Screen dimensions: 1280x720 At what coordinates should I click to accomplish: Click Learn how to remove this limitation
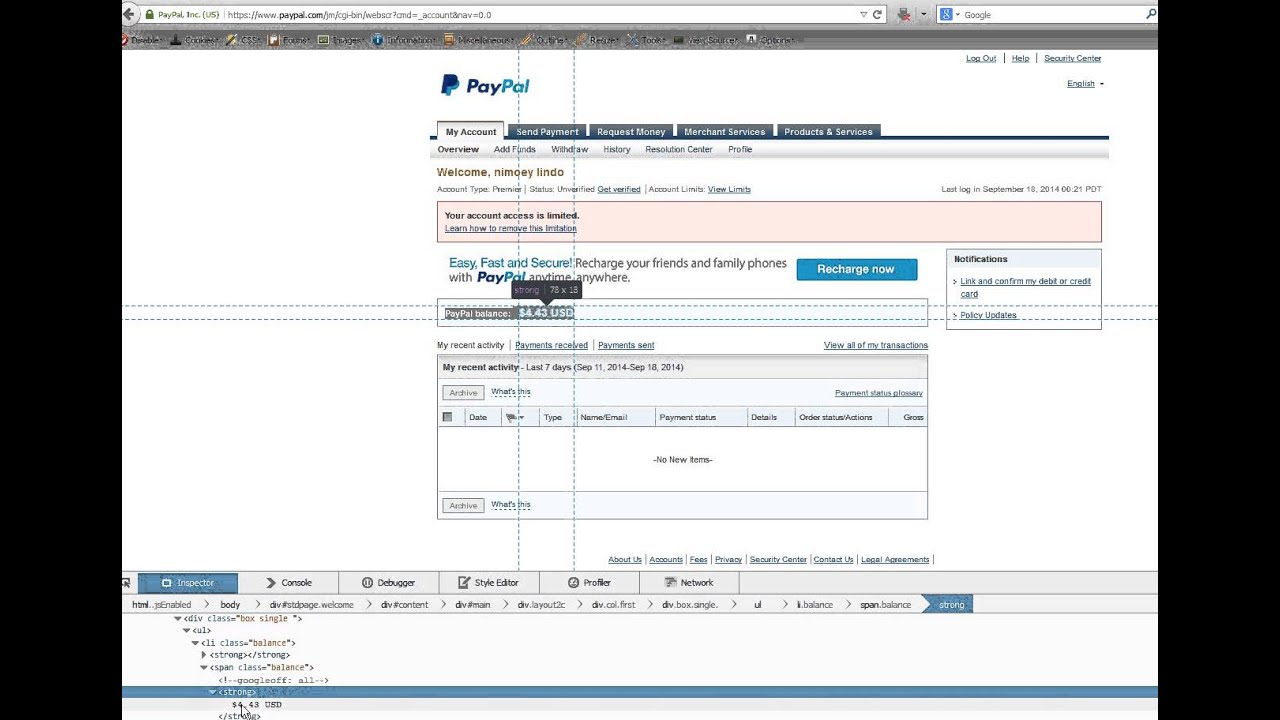[511, 229]
